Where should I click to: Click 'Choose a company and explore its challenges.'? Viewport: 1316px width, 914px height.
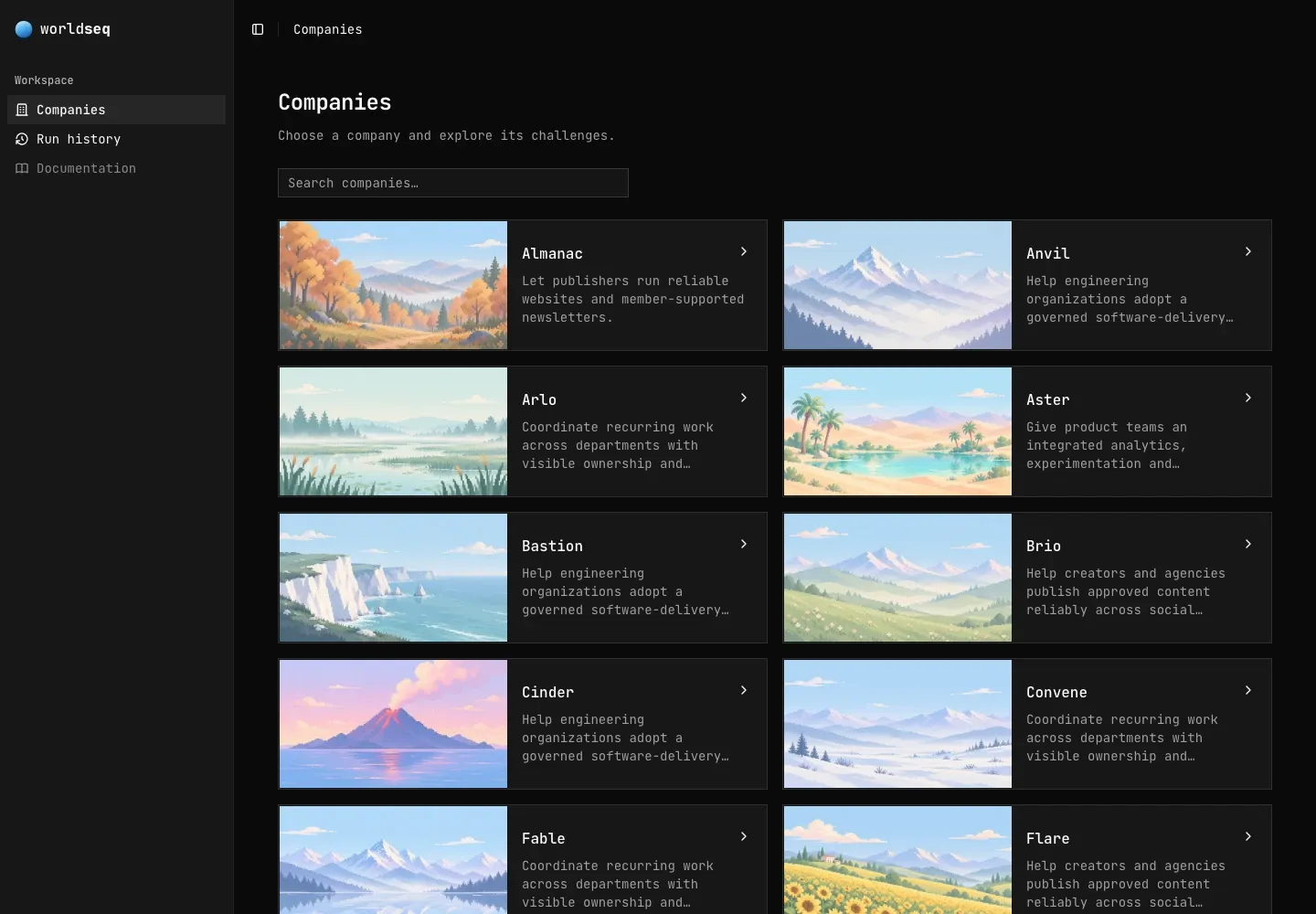coord(446,135)
